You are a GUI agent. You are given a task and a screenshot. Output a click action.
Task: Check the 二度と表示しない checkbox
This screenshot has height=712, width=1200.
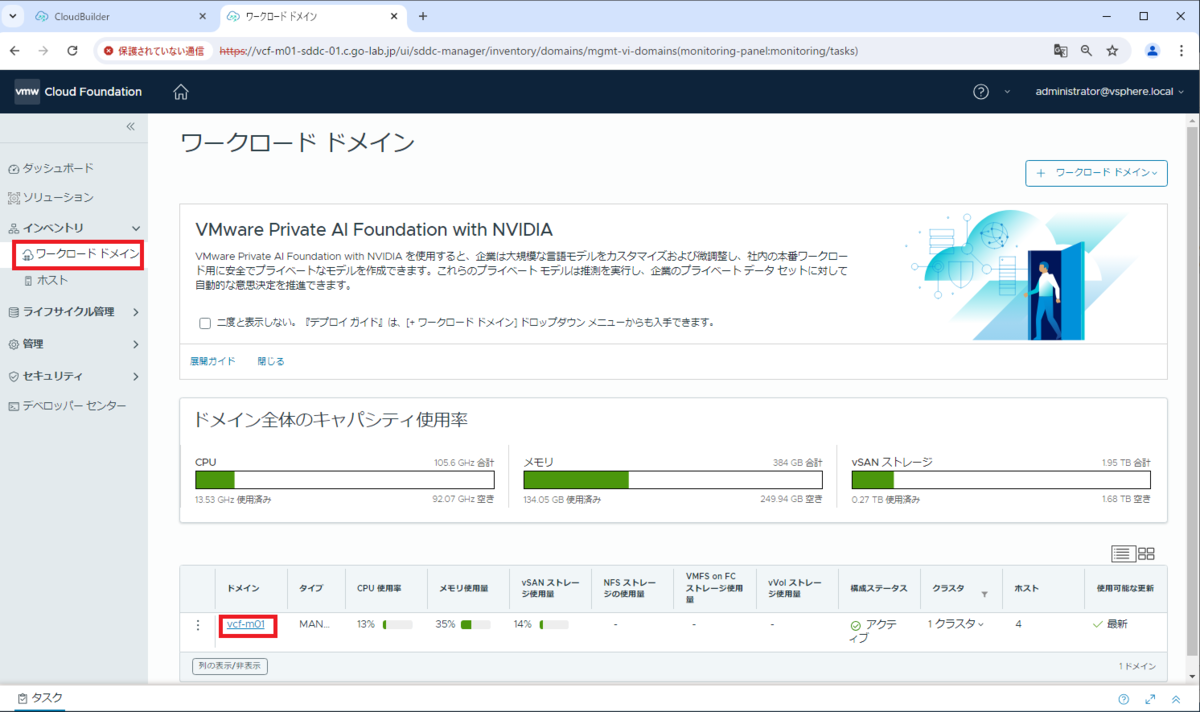(205, 323)
